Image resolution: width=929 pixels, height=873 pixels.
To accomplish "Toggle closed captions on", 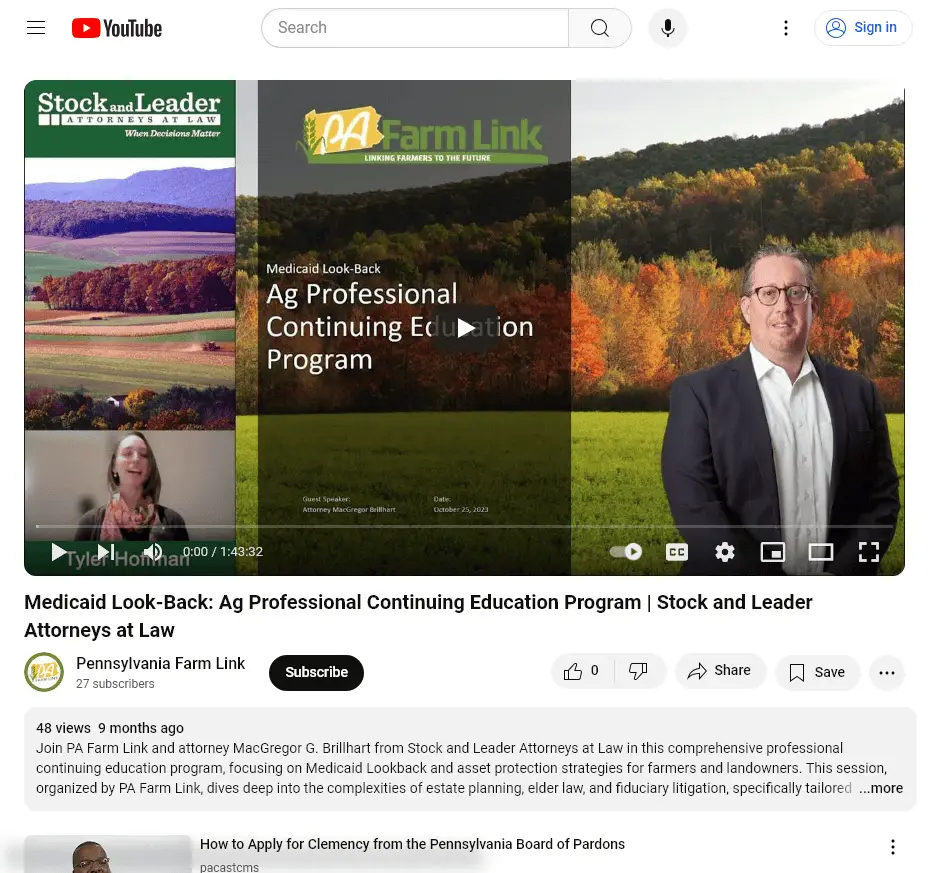I will click(x=677, y=552).
